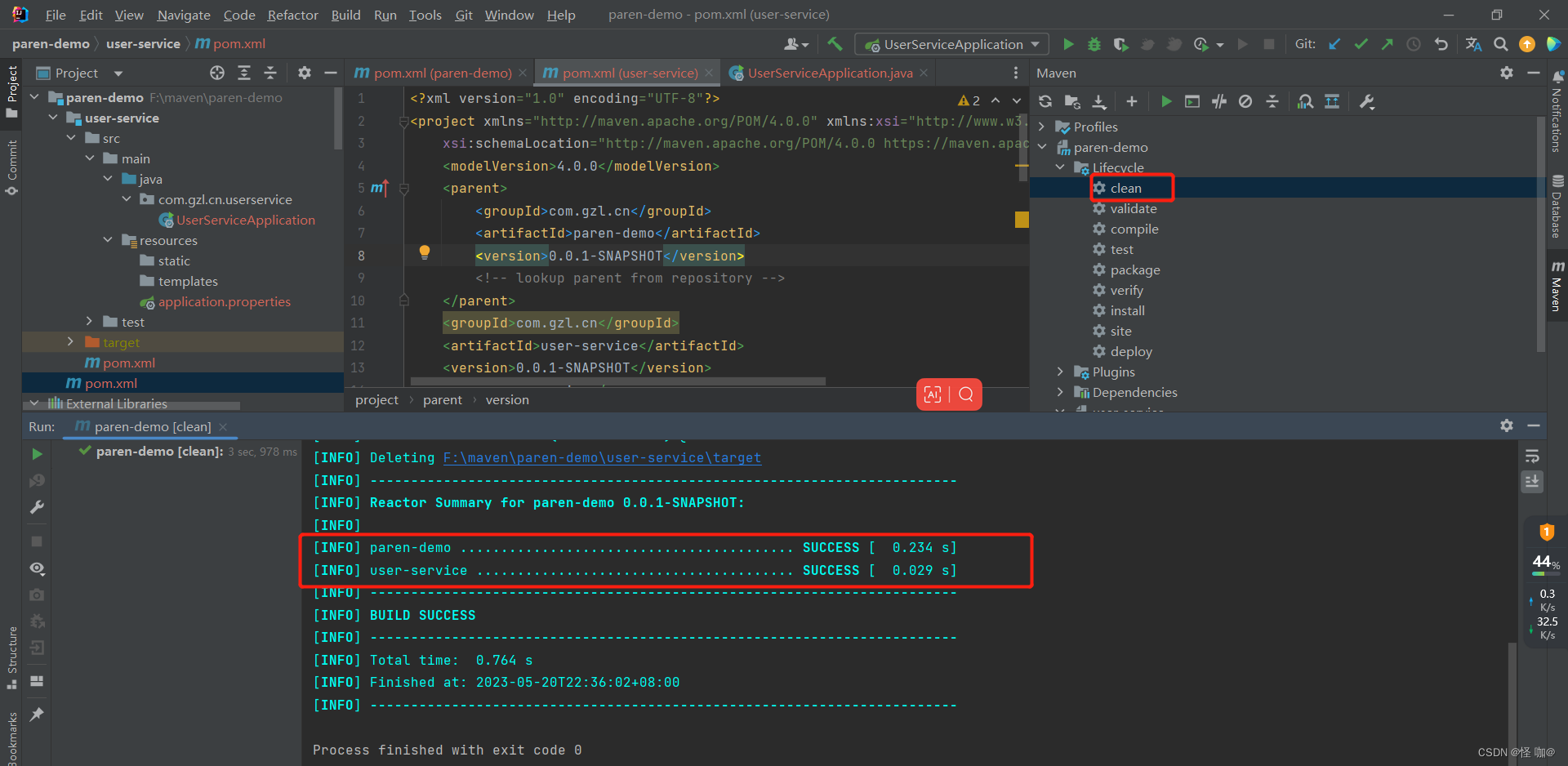Run Maven package lifecycle goal
Screen dimensions: 1568x766
[x=1134, y=269]
